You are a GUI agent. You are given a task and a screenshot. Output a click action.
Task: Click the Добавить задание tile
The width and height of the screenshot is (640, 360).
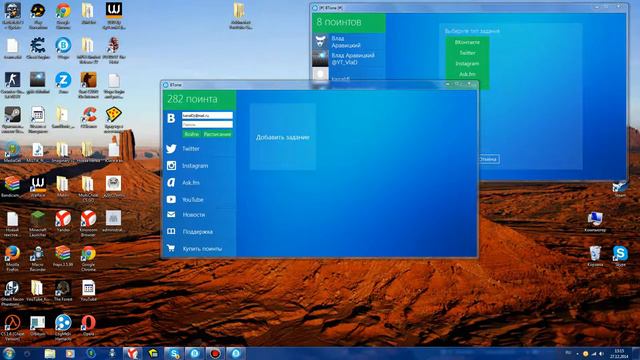coord(282,137)
